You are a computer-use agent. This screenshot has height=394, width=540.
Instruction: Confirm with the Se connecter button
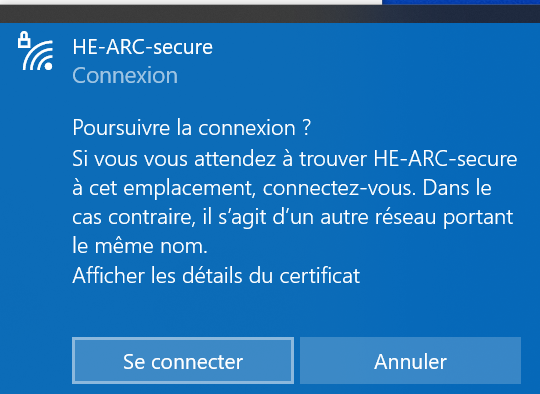[183, 361]
